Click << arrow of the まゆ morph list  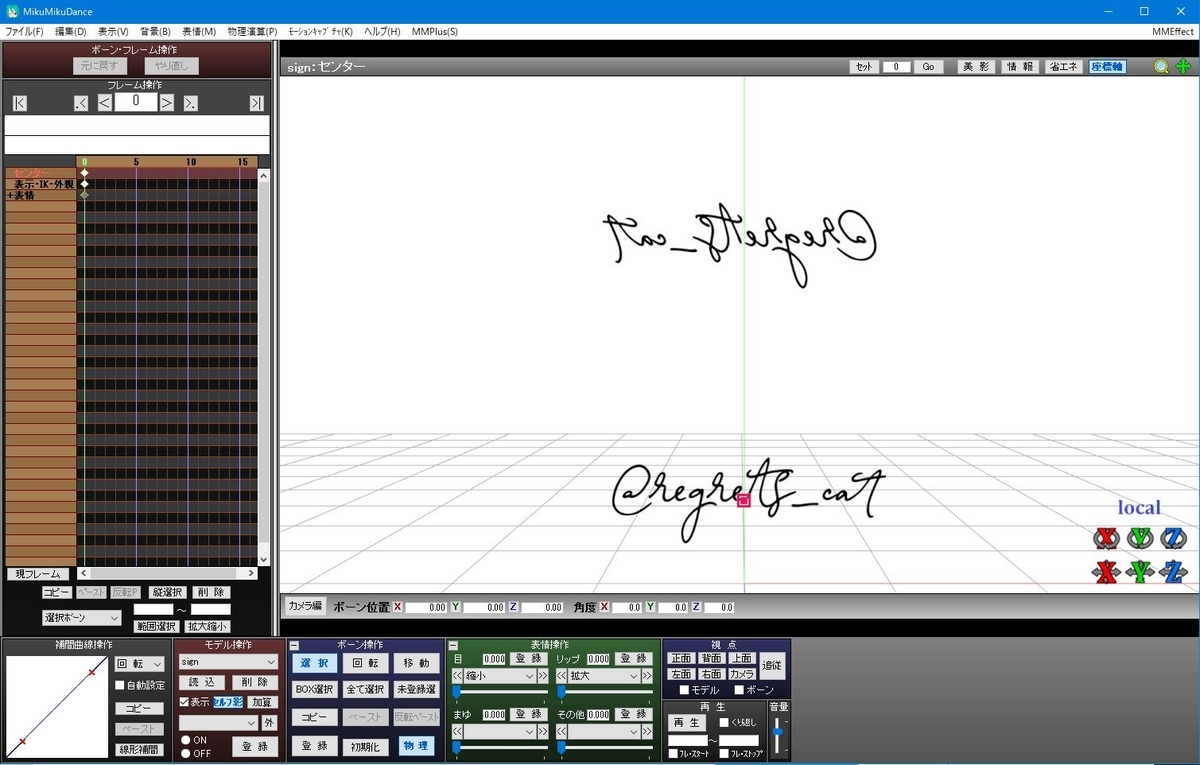coord(458,732)
